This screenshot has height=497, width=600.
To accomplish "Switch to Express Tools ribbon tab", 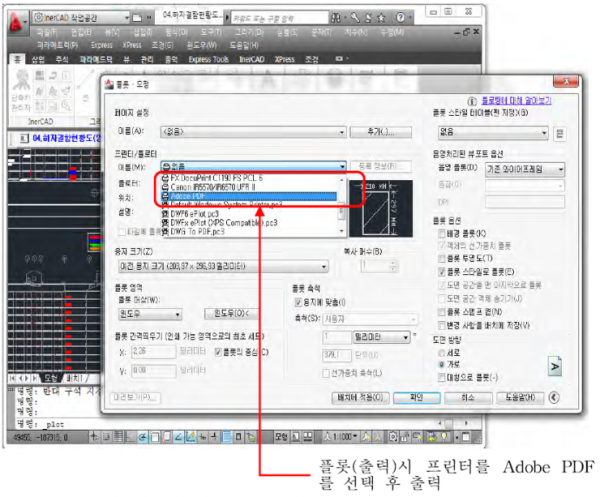I will [209, 59].
